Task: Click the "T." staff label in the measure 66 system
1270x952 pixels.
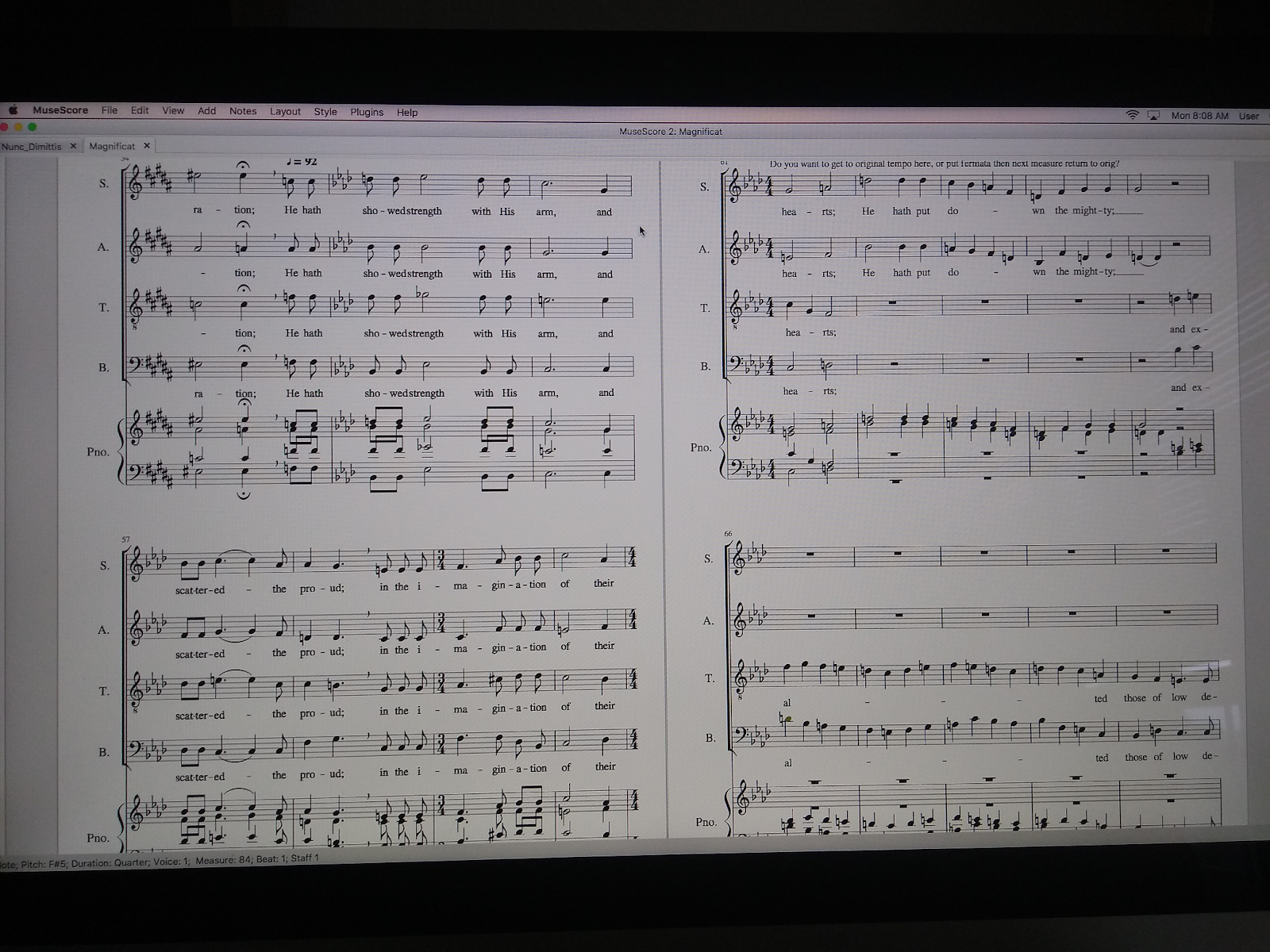Action: [710, 678]
